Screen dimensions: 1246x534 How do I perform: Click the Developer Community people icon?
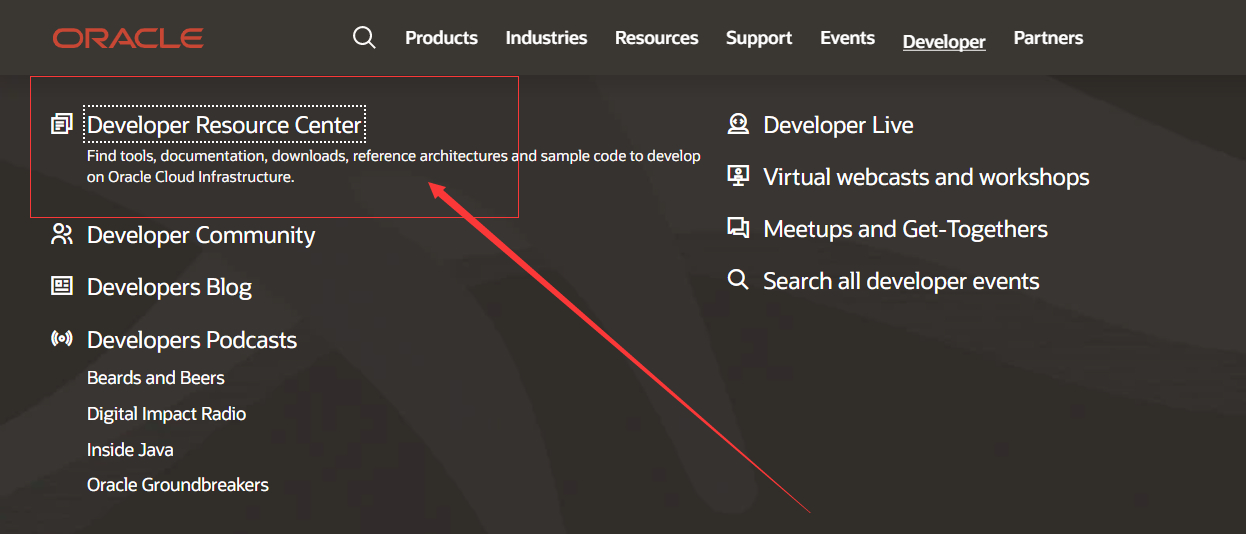[x=62, y=235]
